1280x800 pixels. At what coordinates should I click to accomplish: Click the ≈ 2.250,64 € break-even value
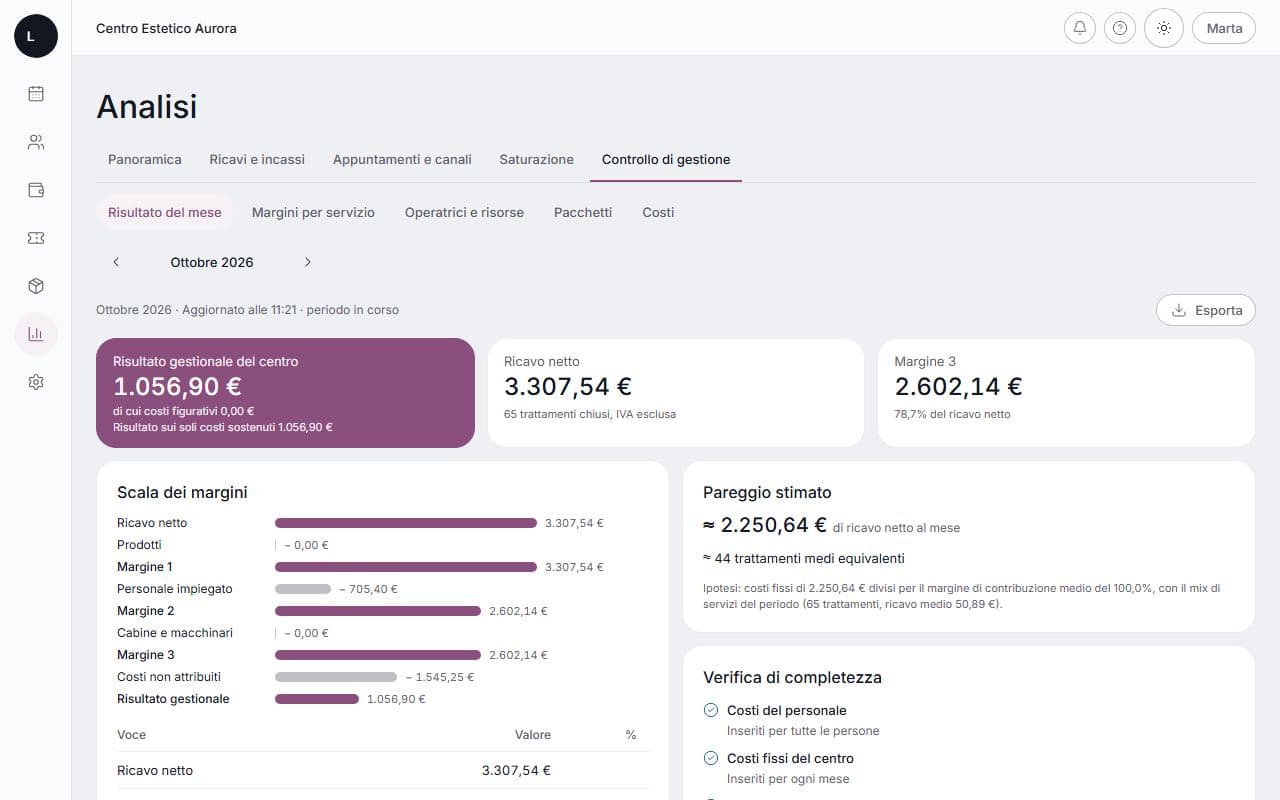click(x=765, y=525)
